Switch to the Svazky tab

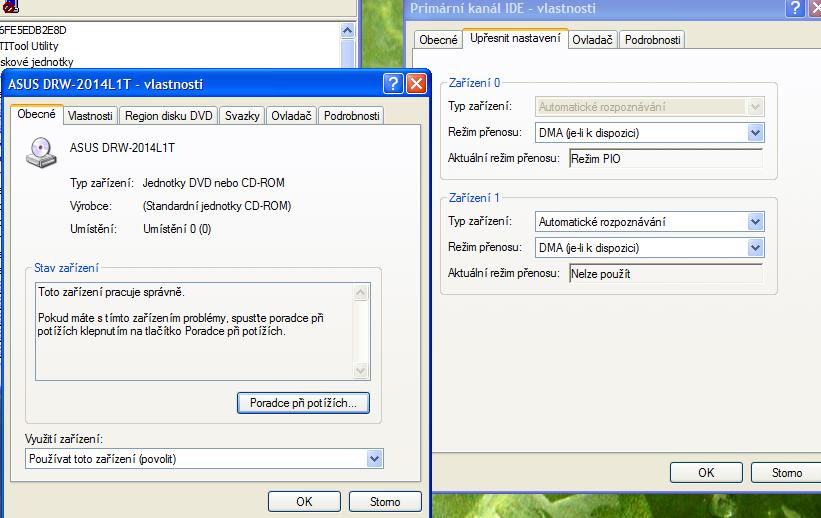[242, 116]
